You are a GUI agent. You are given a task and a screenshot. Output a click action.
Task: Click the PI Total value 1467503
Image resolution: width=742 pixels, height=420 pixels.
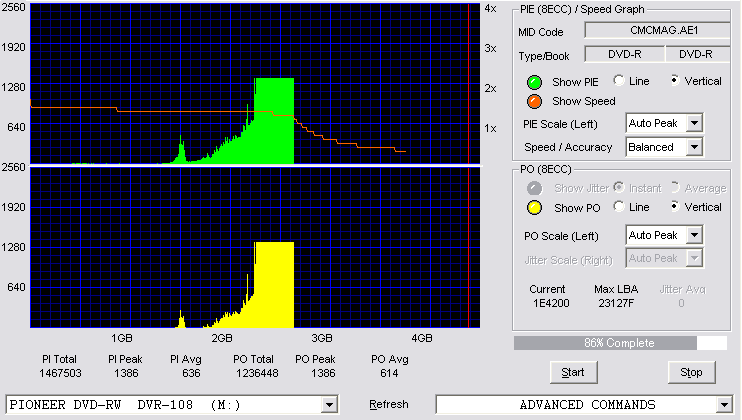(60, 373)
